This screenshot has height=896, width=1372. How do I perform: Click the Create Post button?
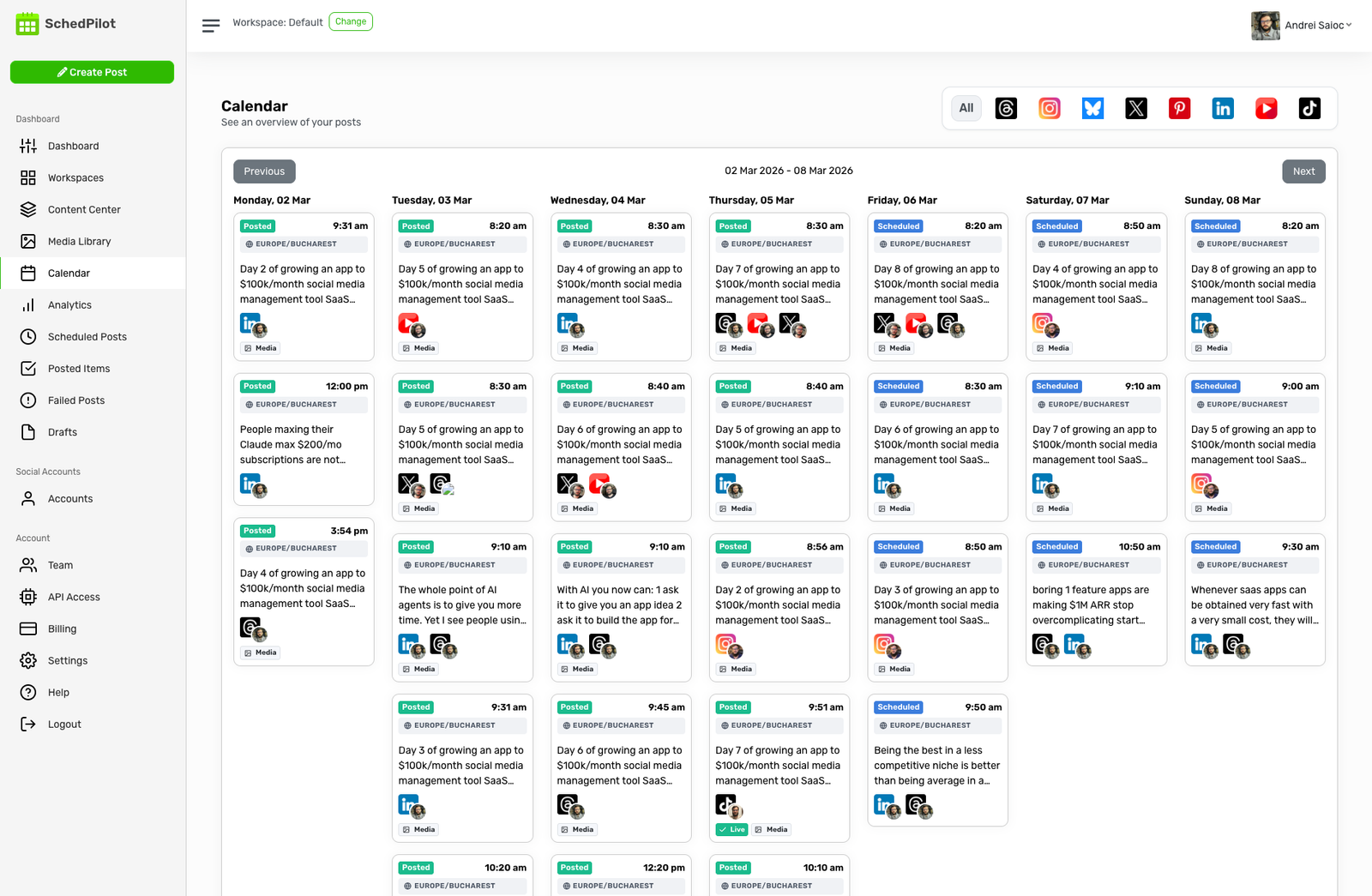point(92,72)
